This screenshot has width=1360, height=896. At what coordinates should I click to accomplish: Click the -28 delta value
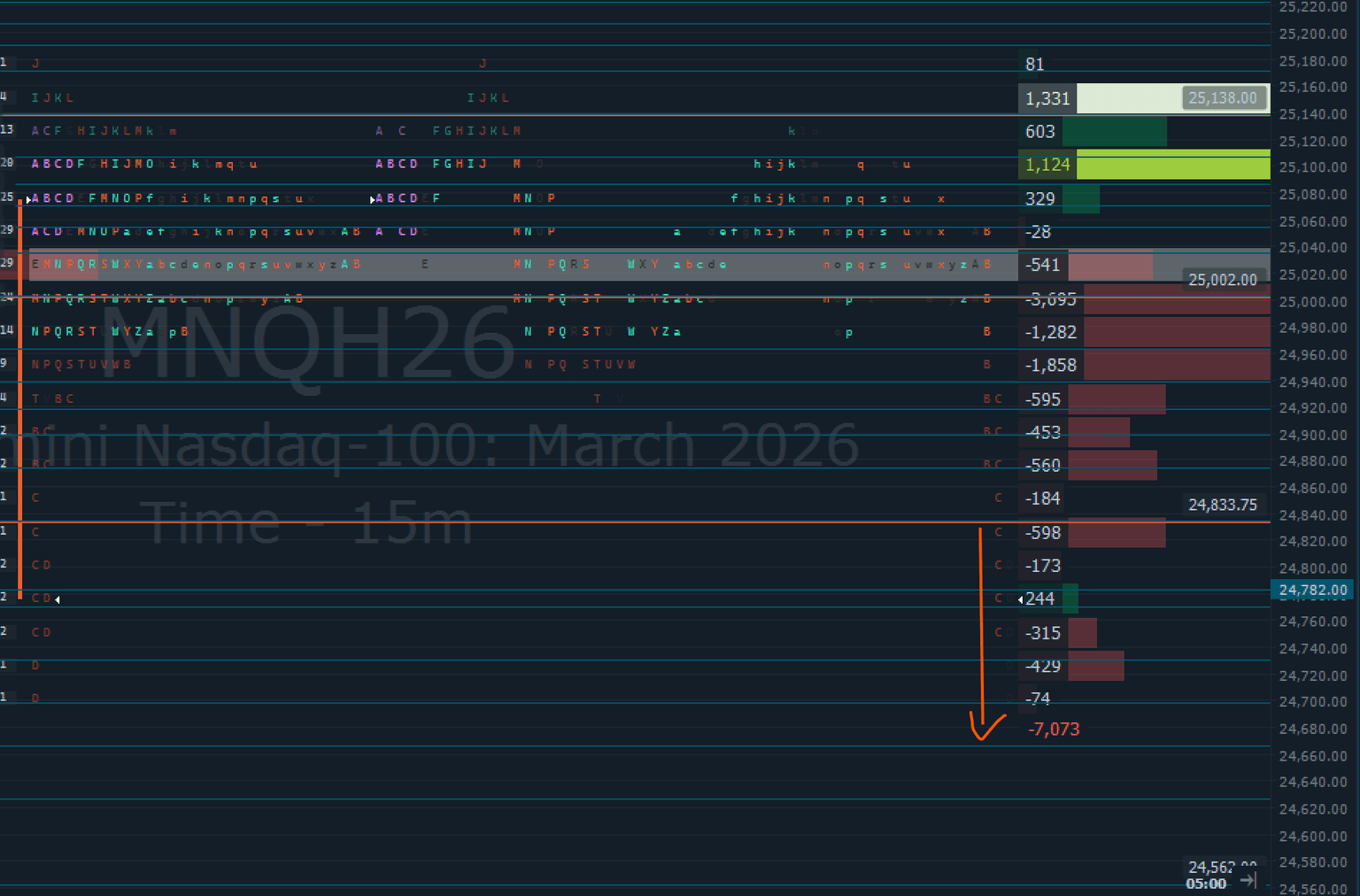1038,232
